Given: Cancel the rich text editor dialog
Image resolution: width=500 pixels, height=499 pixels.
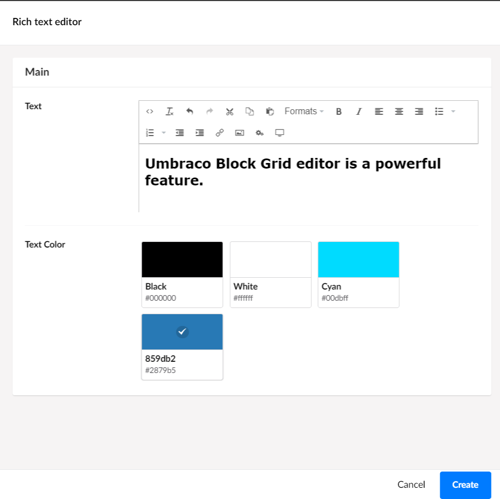Looking at the screenshot, I should [x=411, y=485].
